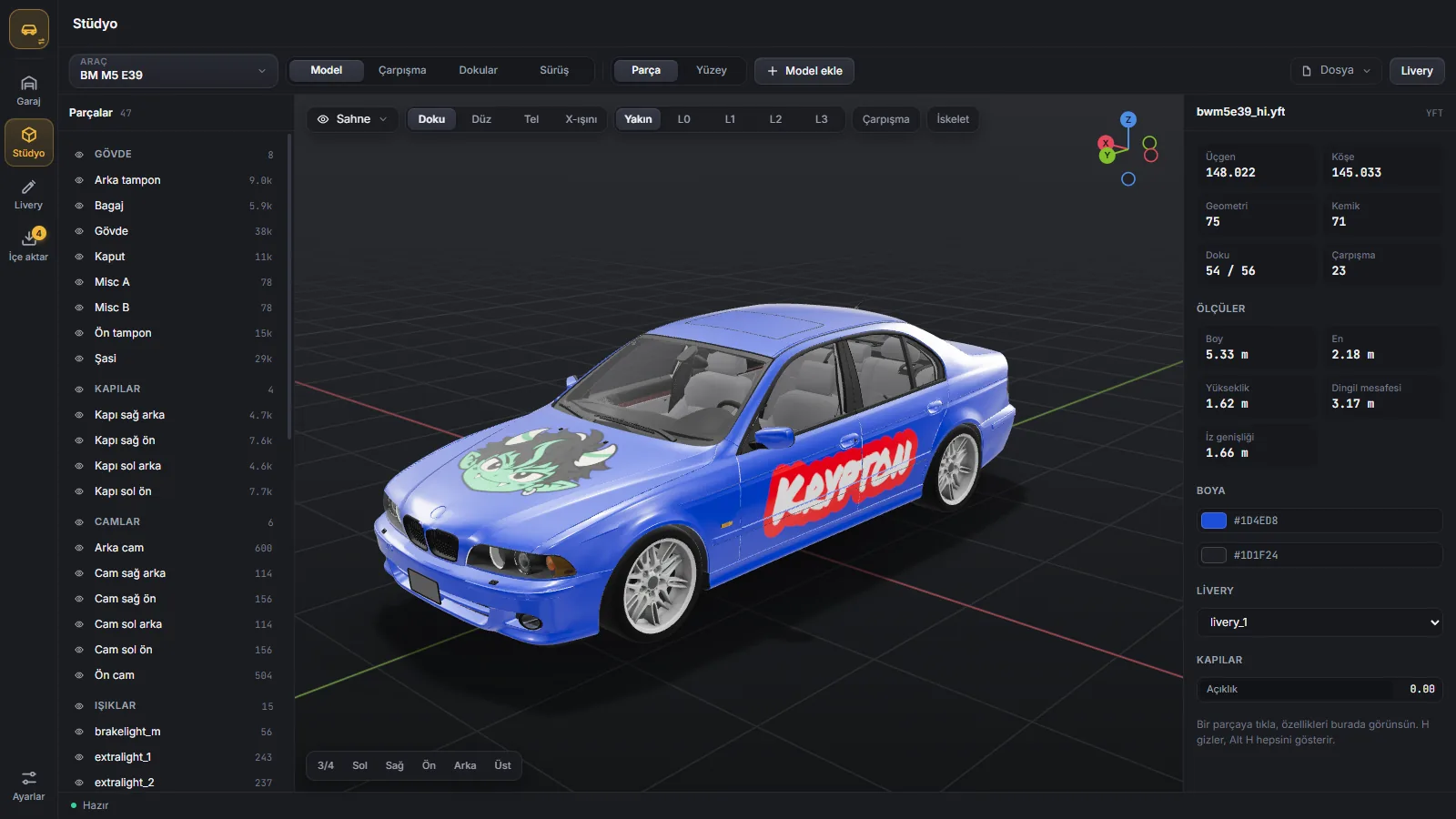The width and height of the screenshot is (1456, 819).
Task: Select the Yüzey mode tab
Action: (x=712, y=70)
